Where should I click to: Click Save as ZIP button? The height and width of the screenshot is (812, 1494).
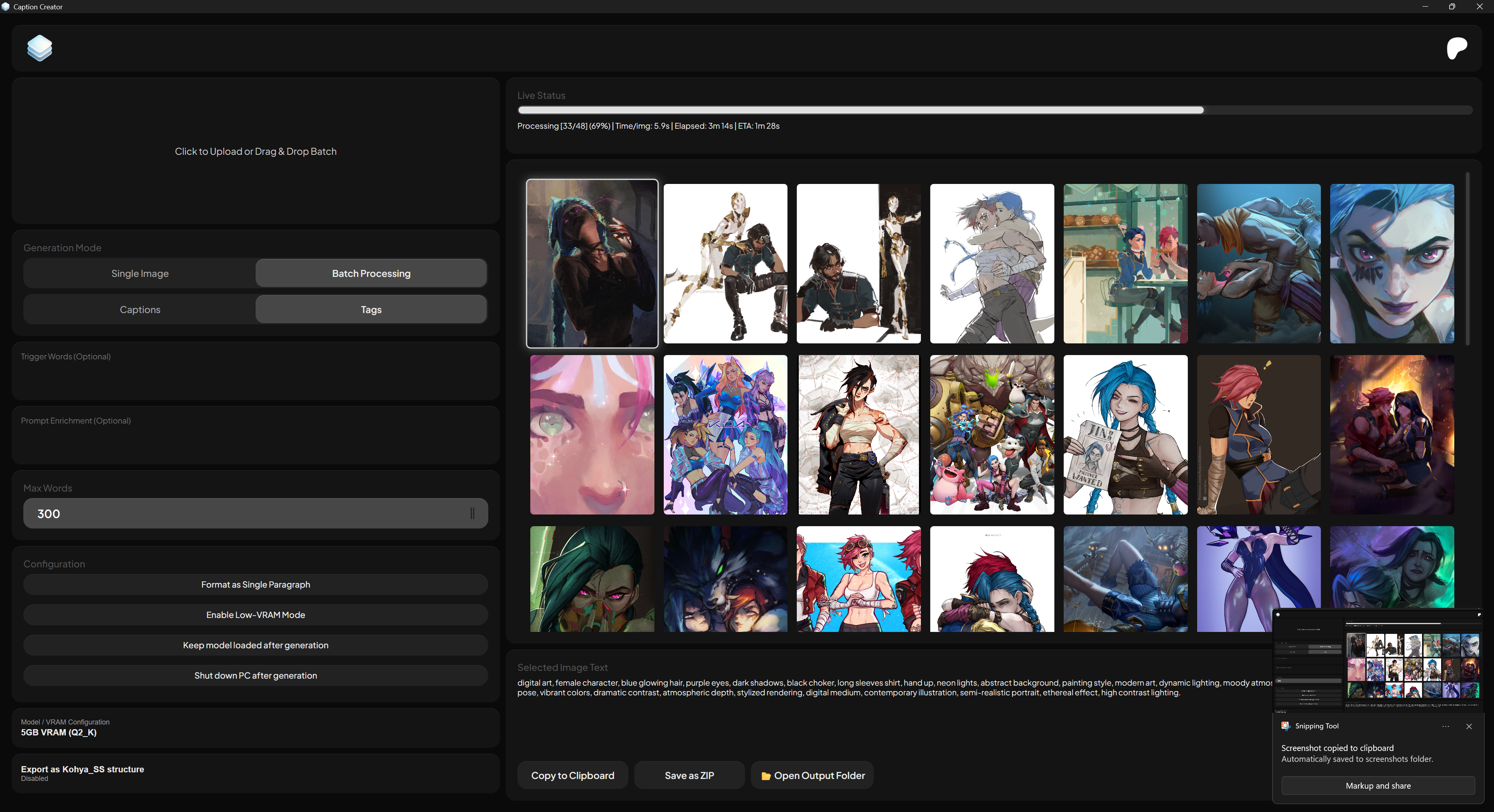689,775
